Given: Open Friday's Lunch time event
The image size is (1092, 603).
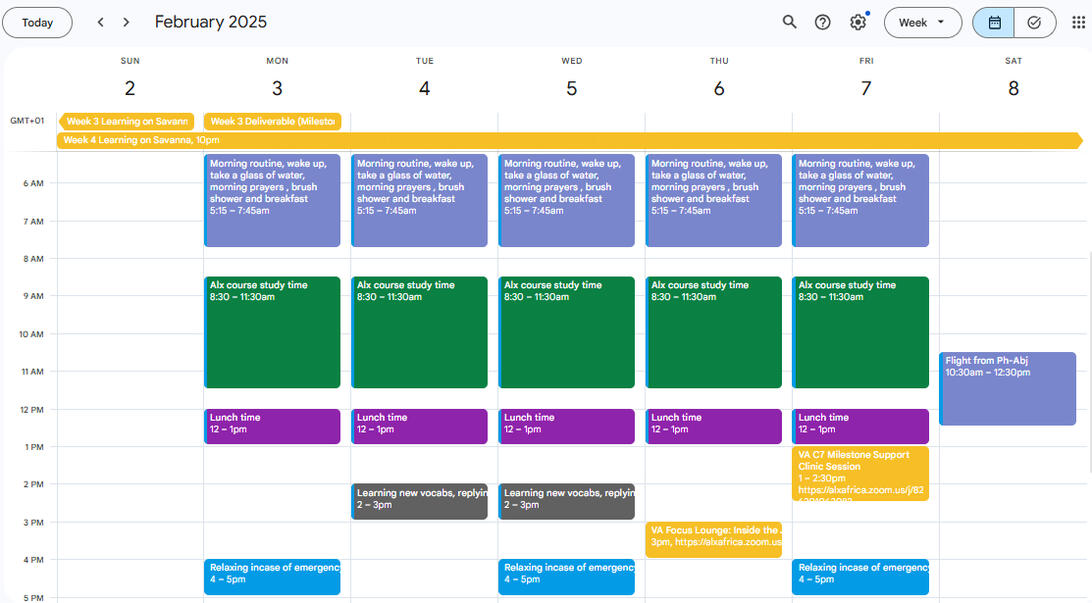Looking at the screenshot, I should click(x=861, y=426).
